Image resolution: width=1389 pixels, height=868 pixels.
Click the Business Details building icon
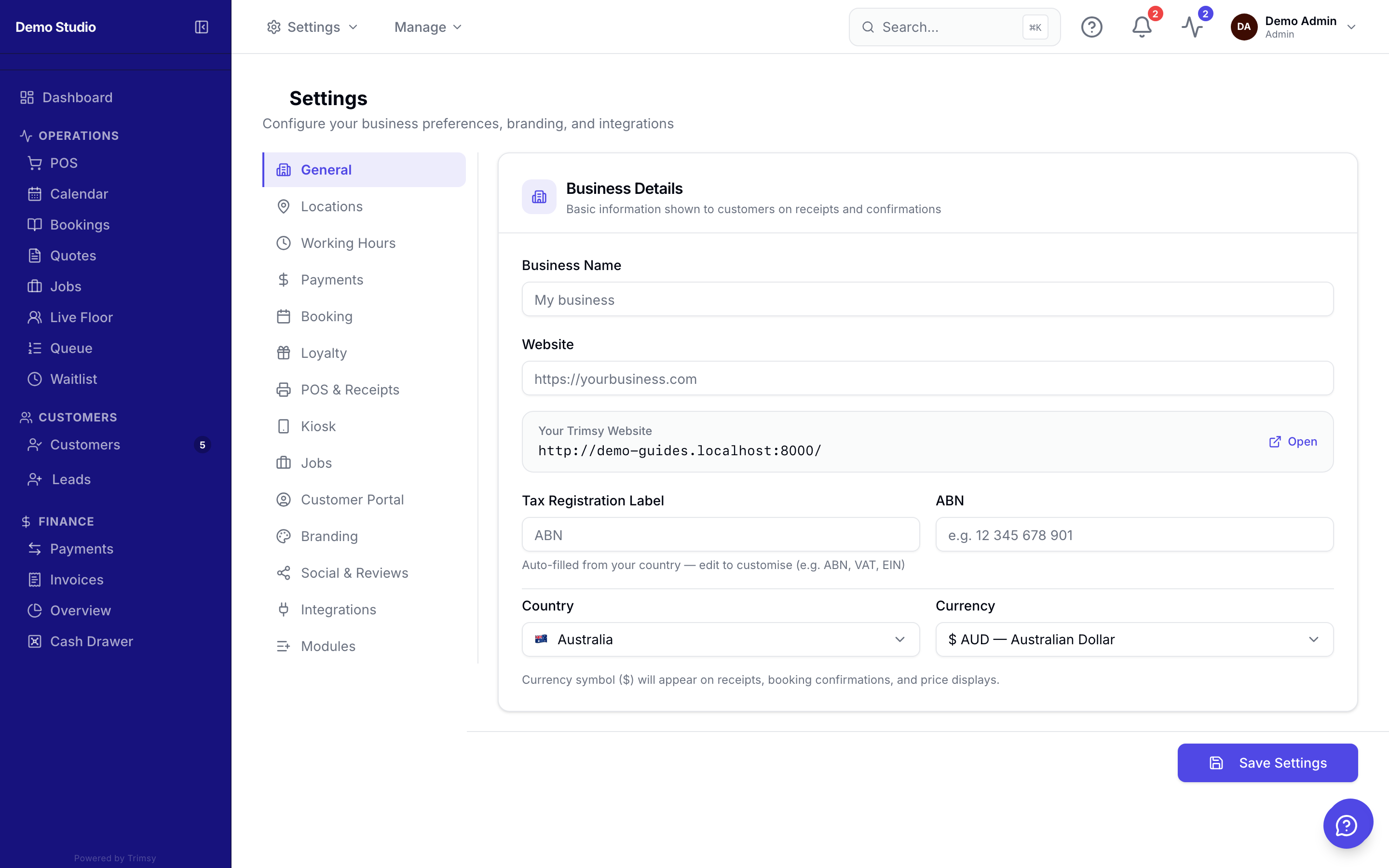click(x=539, y=197)
